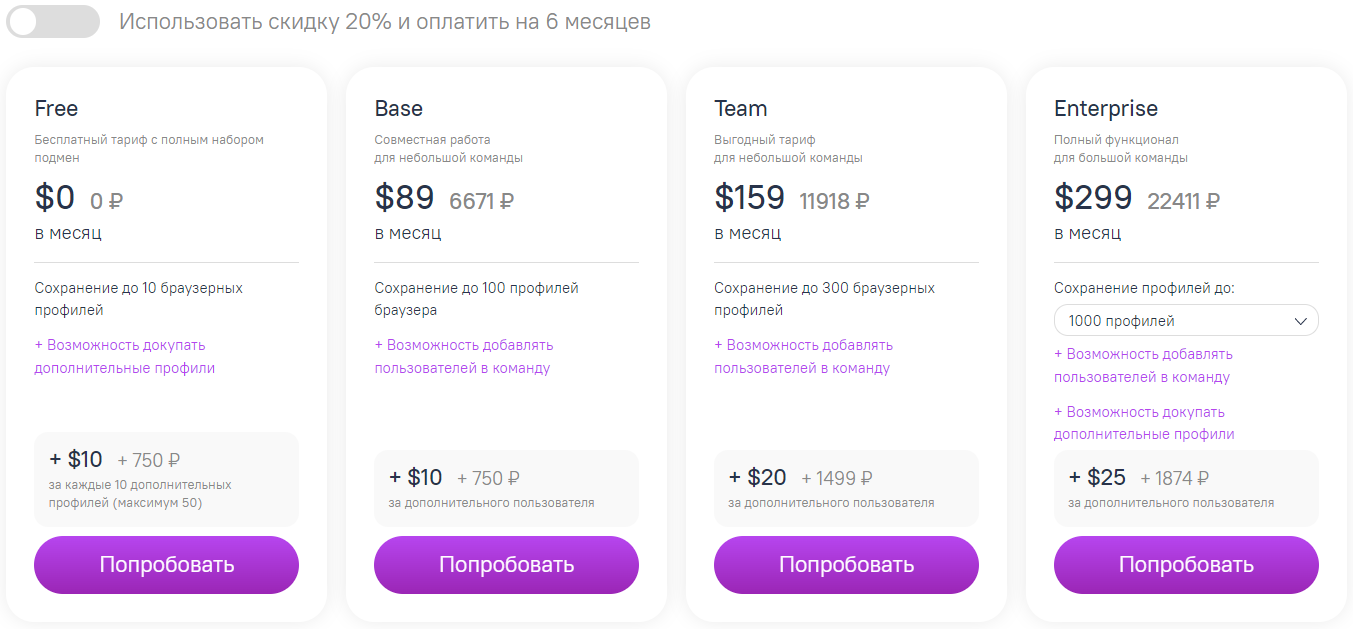Select the Enterprise plan title
This screenshot has width=1353, height=629.
pyautogui.click(x=1105, y=108)
